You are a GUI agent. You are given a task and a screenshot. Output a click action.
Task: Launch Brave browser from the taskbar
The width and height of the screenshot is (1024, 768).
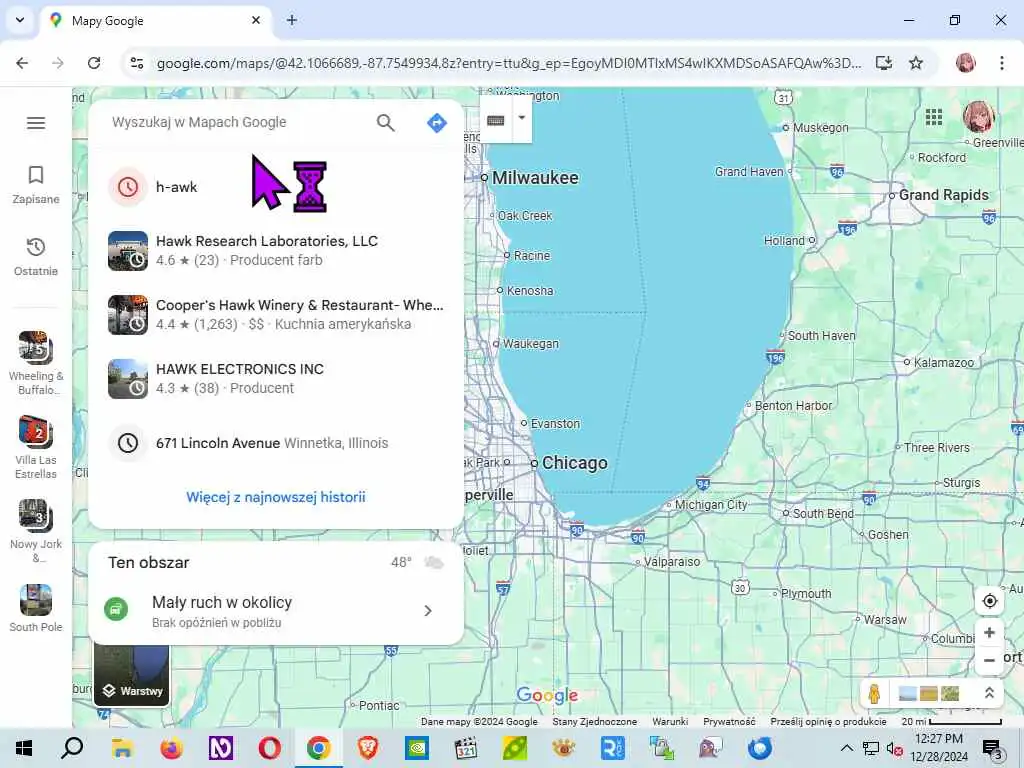(x=368, y=748)
